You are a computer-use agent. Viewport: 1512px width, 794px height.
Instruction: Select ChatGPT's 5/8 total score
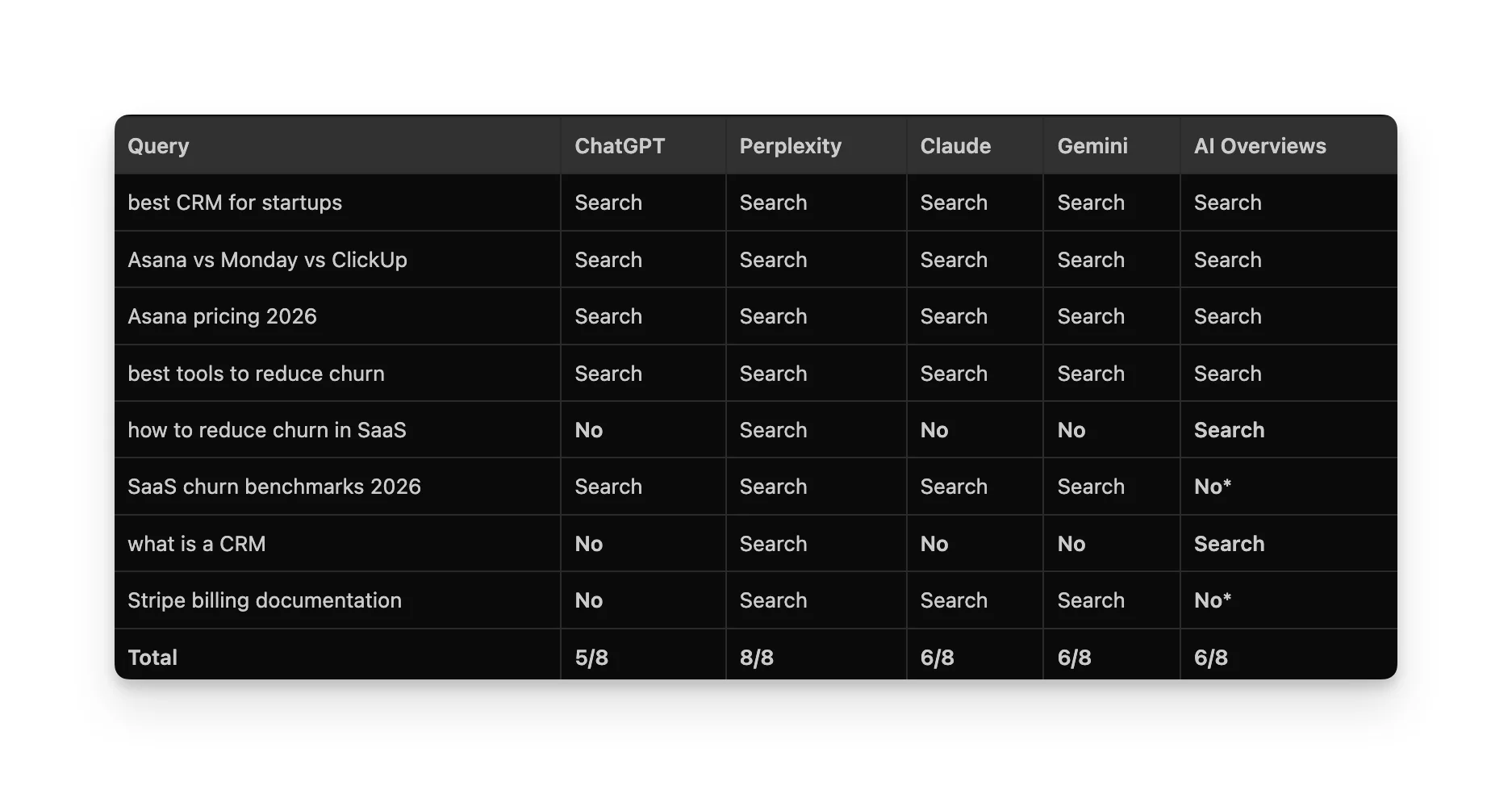[x=591, y=657]
